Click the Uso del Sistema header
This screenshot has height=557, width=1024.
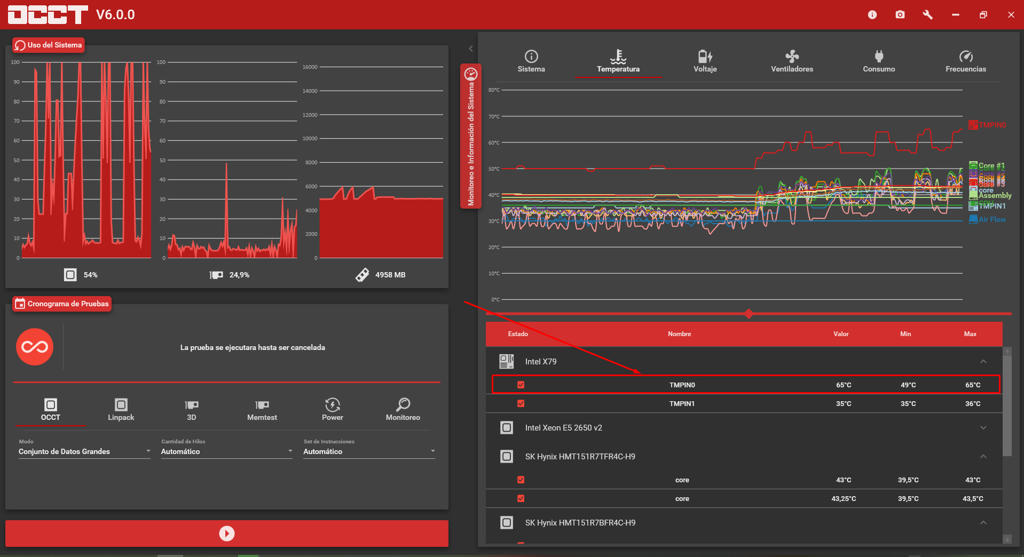pos(48,45)
